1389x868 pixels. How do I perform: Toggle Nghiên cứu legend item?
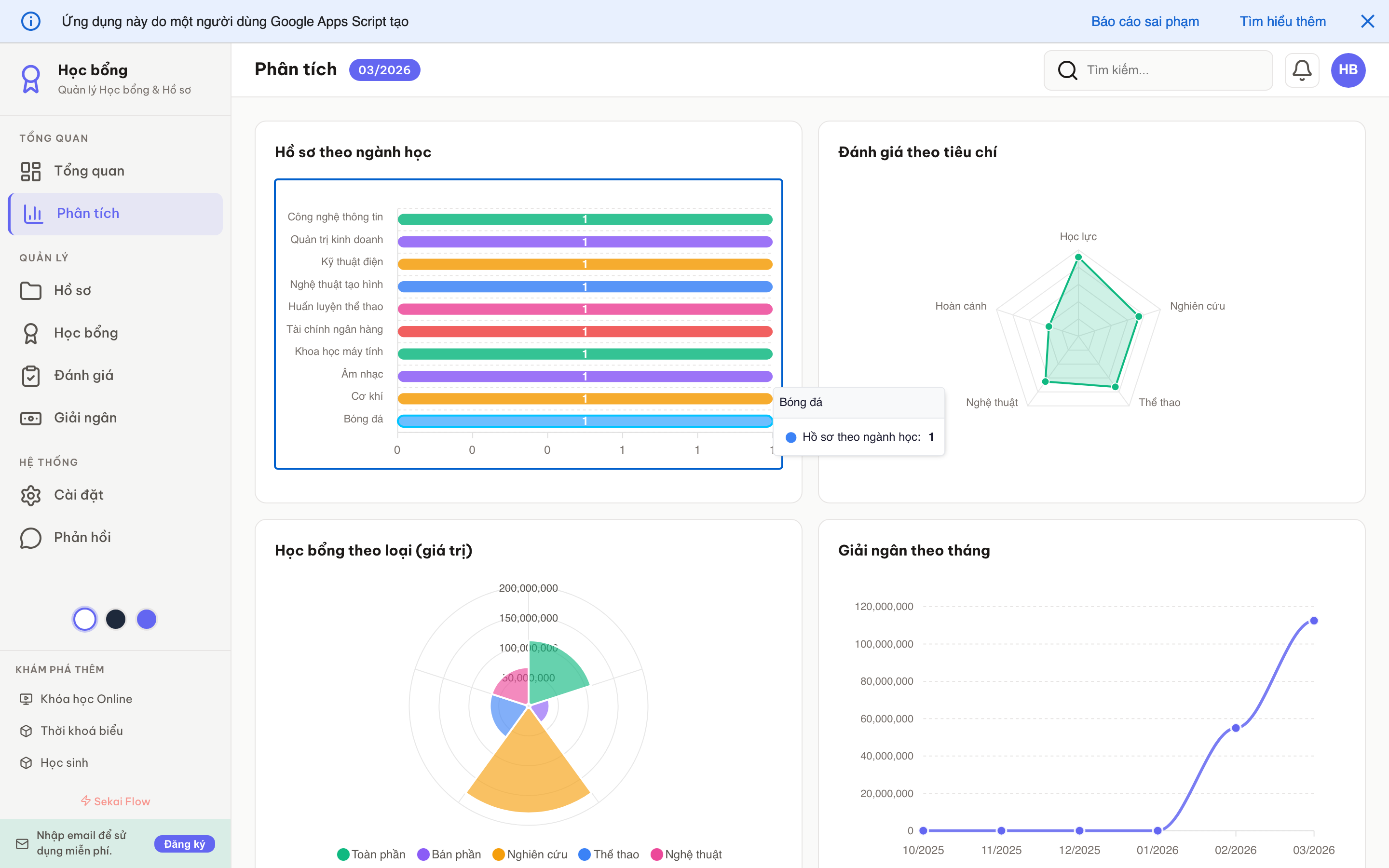pyautogui.click(x=530, y=854)
